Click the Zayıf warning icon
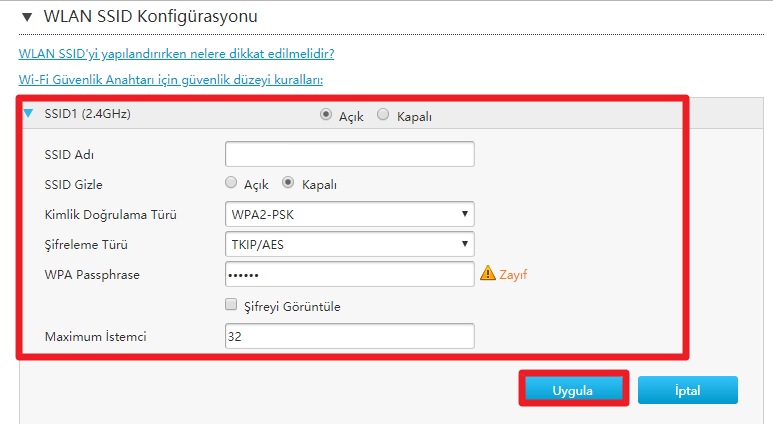The image size is (773, 424). point(488,273)
